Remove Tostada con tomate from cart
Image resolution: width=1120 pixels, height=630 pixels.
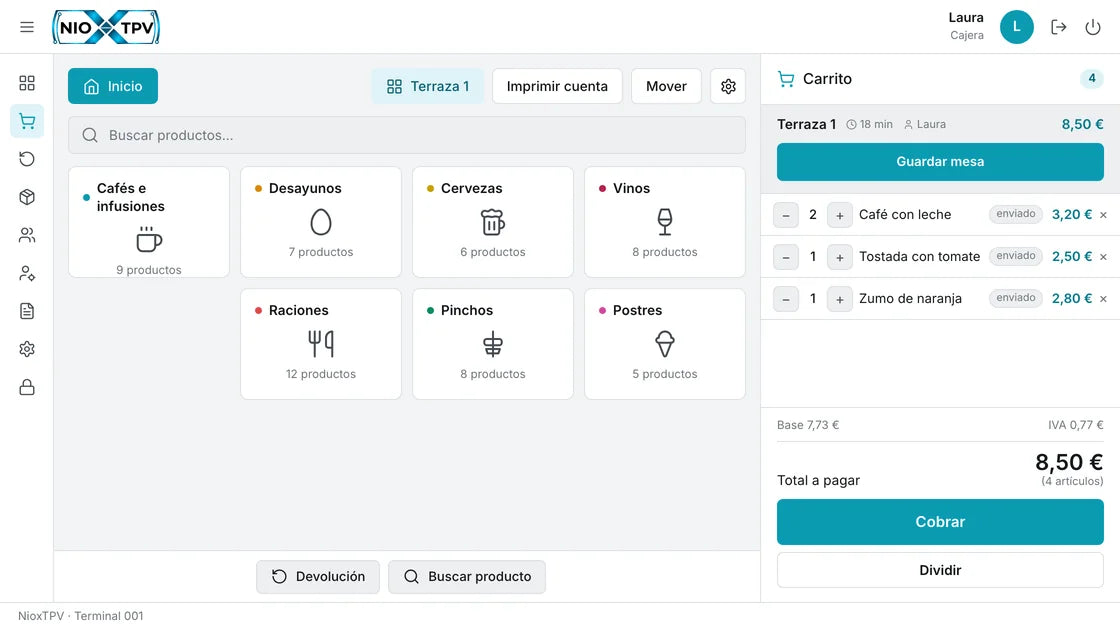[x=1104, y=257]
